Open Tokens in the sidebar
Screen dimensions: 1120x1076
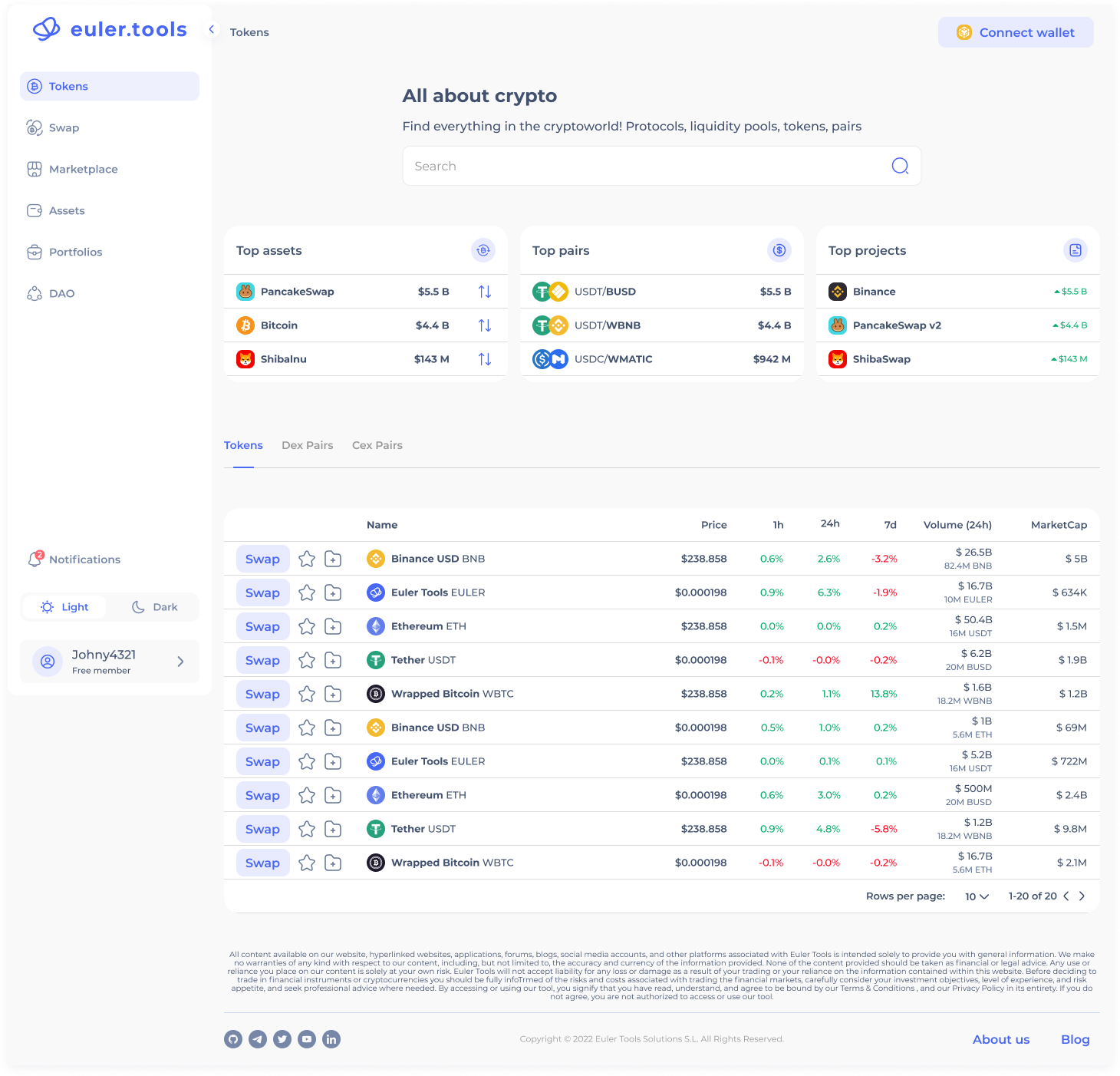110,86
